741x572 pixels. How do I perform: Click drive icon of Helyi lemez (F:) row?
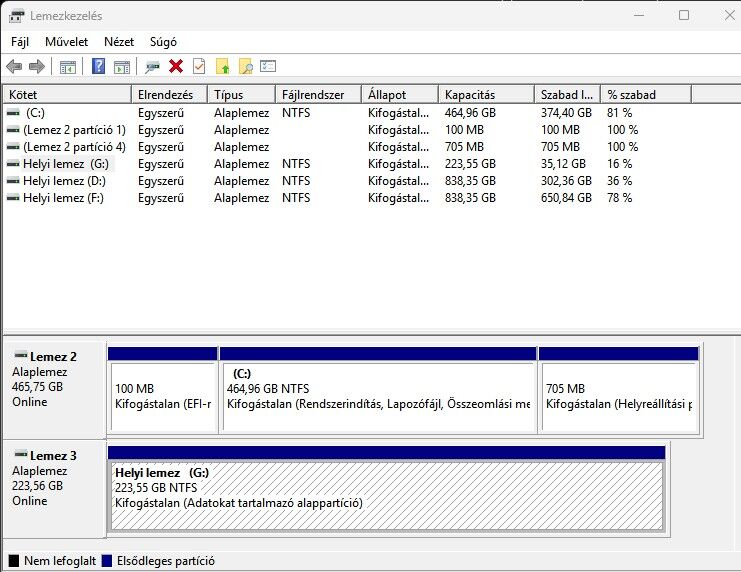click(13, 198)
